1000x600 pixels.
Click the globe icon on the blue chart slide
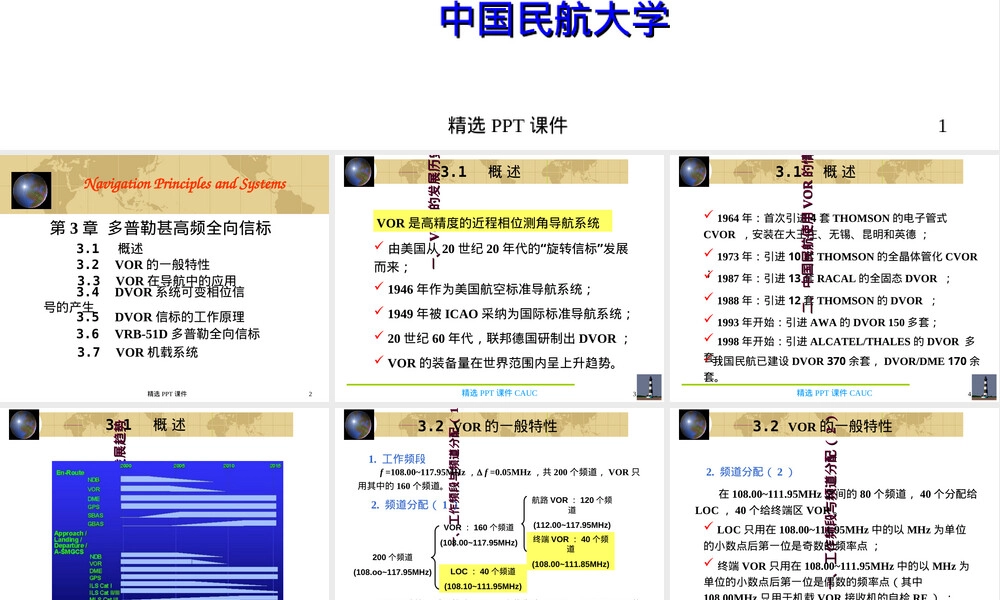click(24, 425)
